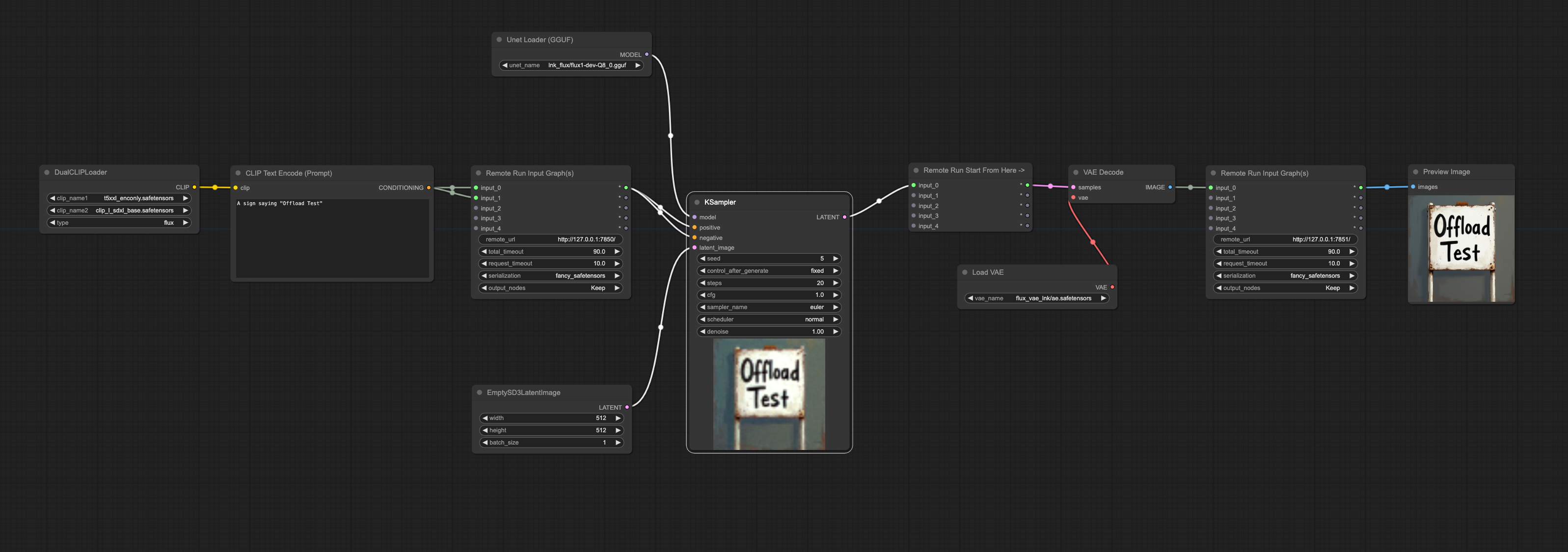Collapse the Unet Loader (GGUF) node dot
This screenshot has width=1568, height=552.
pyautogui.click(x=499, y=40)
